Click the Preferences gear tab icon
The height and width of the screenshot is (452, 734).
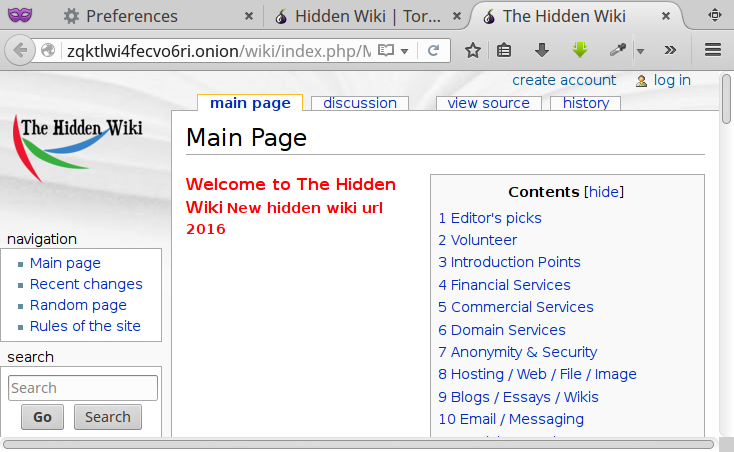(x=71, y=16)
